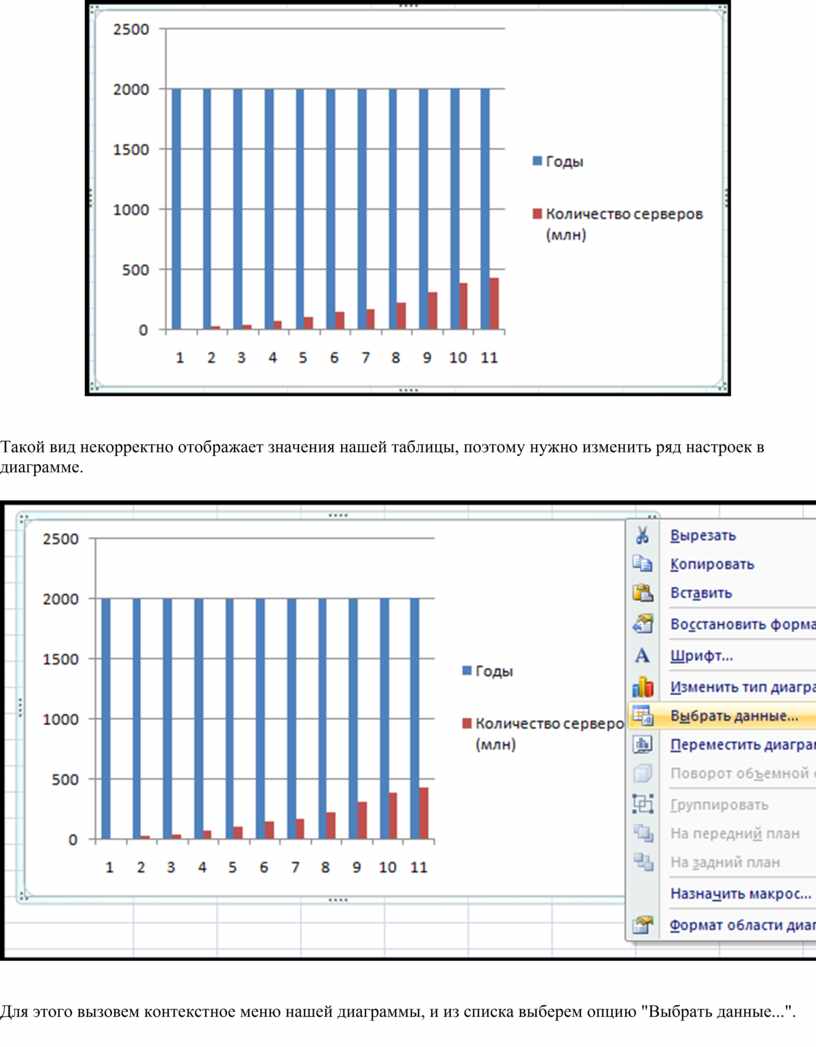This screenshot has height=1047, width=816.
Task: Choose Копировать from the context menu
Action: point(712,564)
